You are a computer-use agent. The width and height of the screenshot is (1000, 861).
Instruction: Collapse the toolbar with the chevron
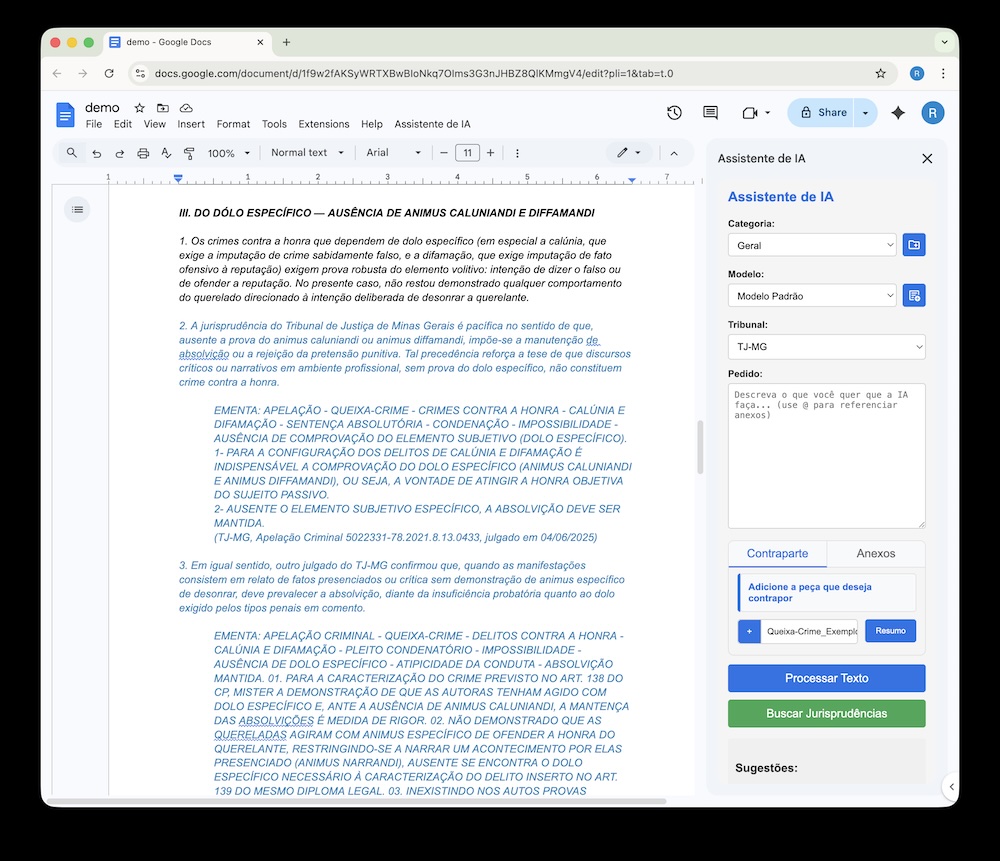(x=676, y=152)
